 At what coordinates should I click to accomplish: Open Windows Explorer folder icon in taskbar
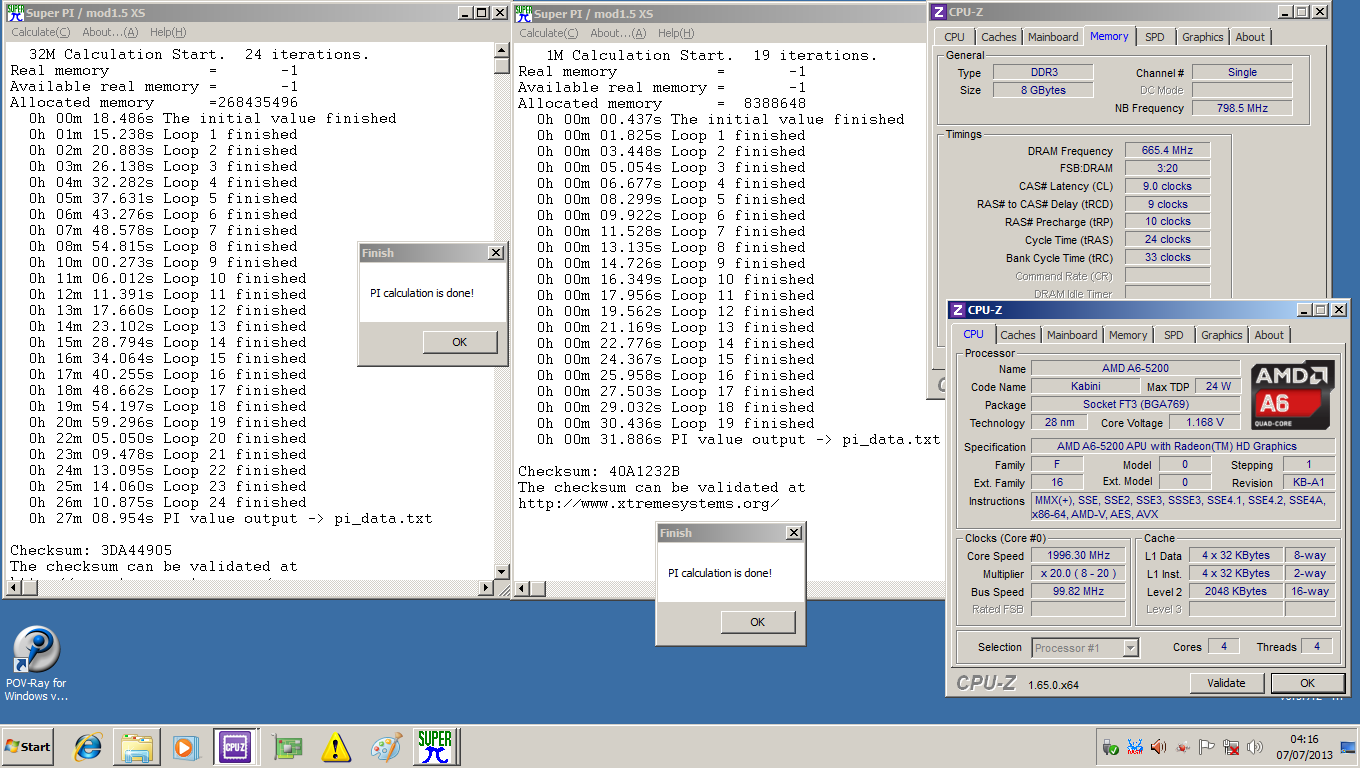(x=136, y=746)
